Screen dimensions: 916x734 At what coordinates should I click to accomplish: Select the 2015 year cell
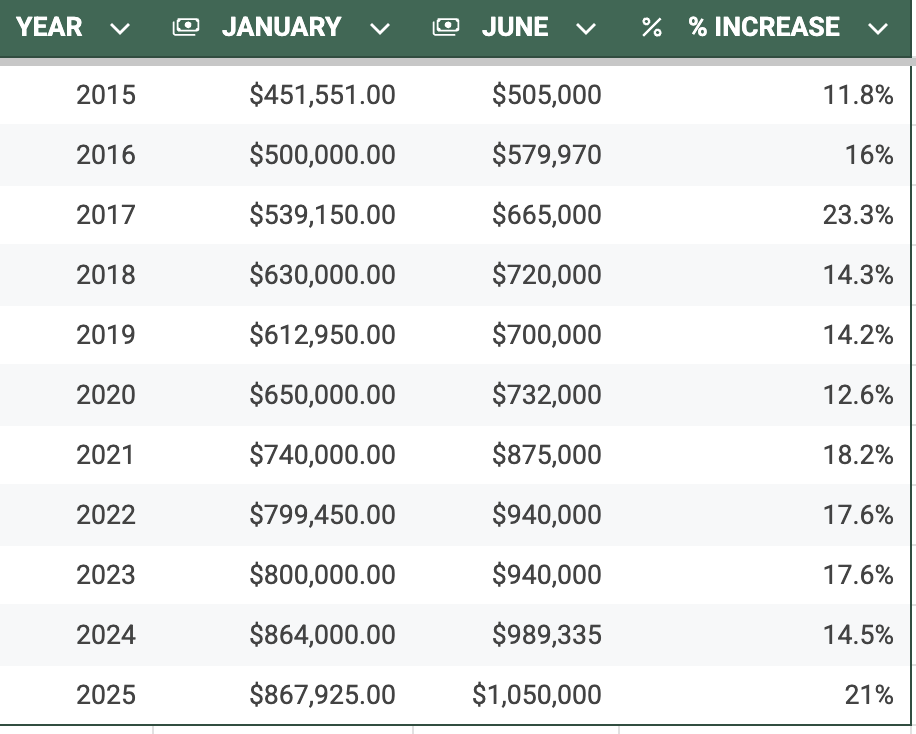click(106, 95)
